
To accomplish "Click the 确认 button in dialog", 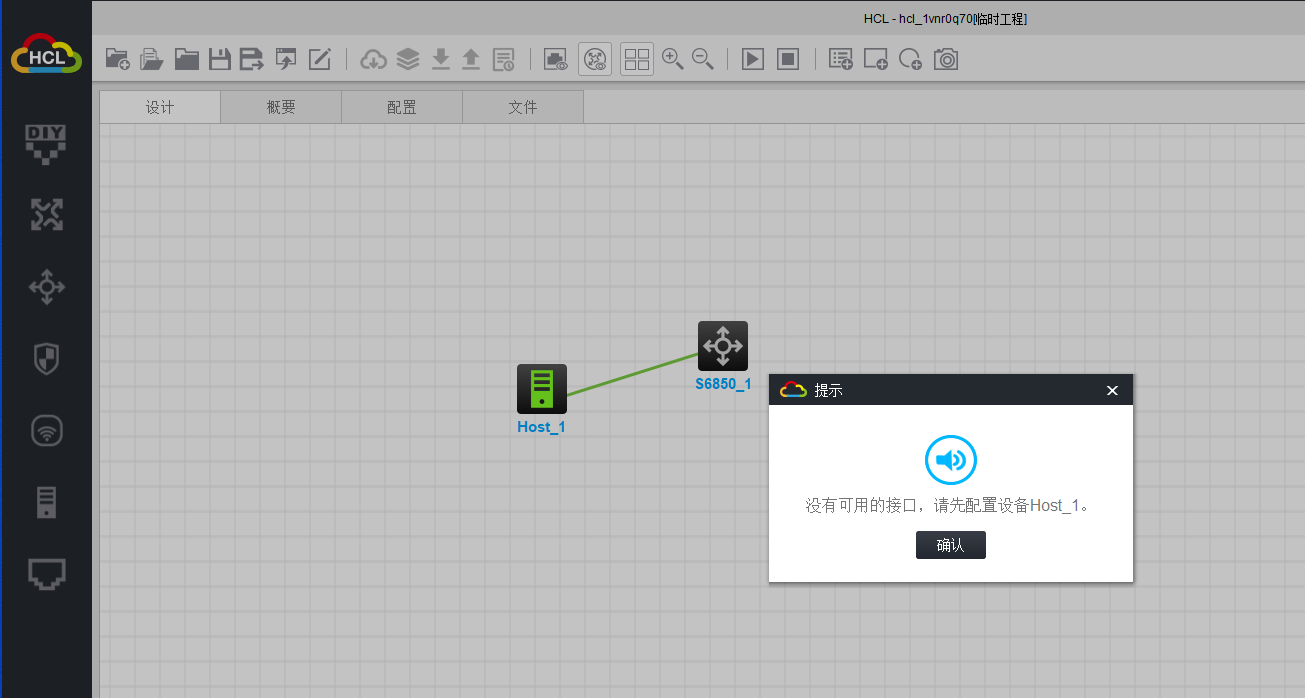I will (x=951, y=545).
